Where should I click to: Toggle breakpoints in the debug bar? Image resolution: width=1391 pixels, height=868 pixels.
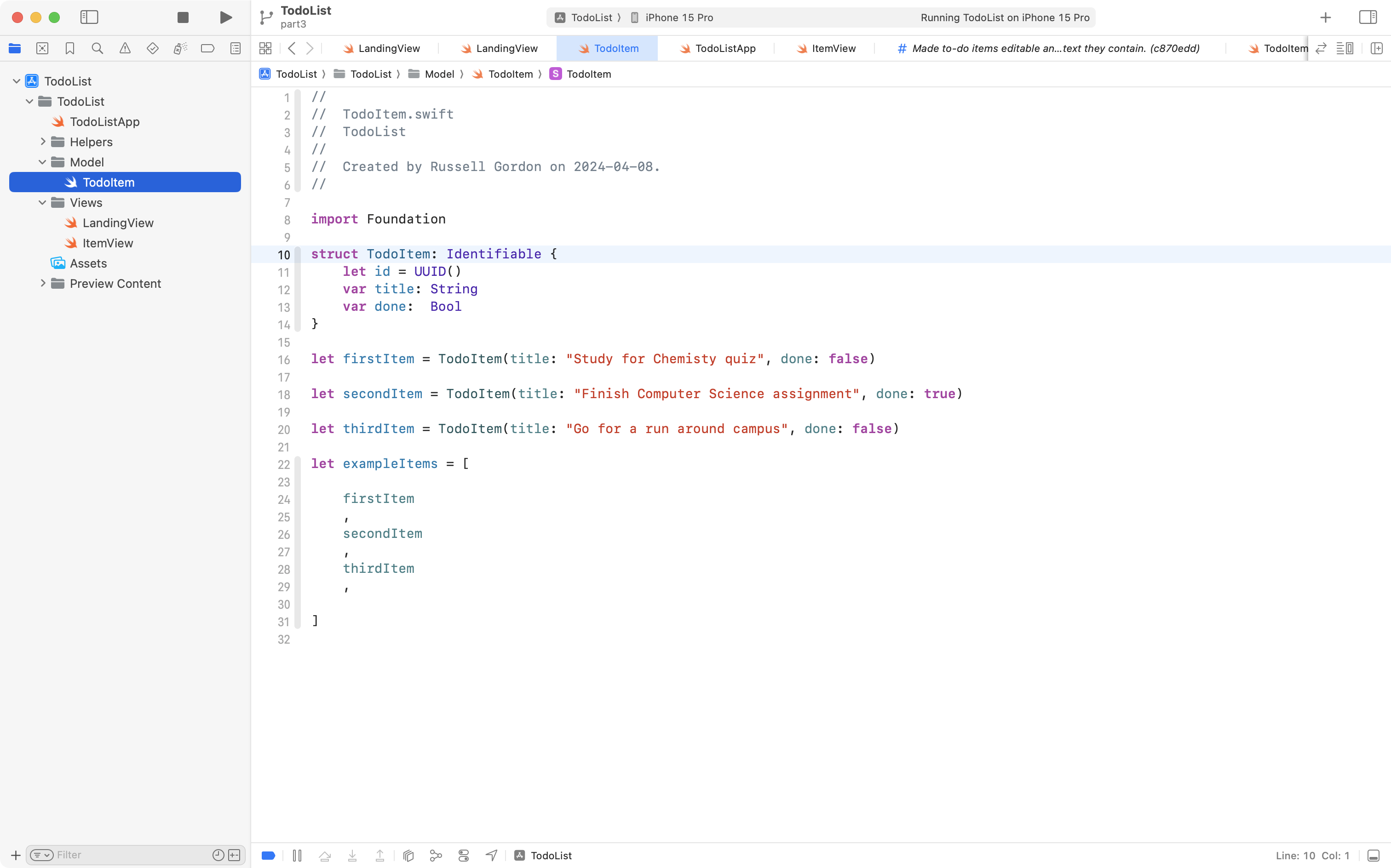pos(268,855)
